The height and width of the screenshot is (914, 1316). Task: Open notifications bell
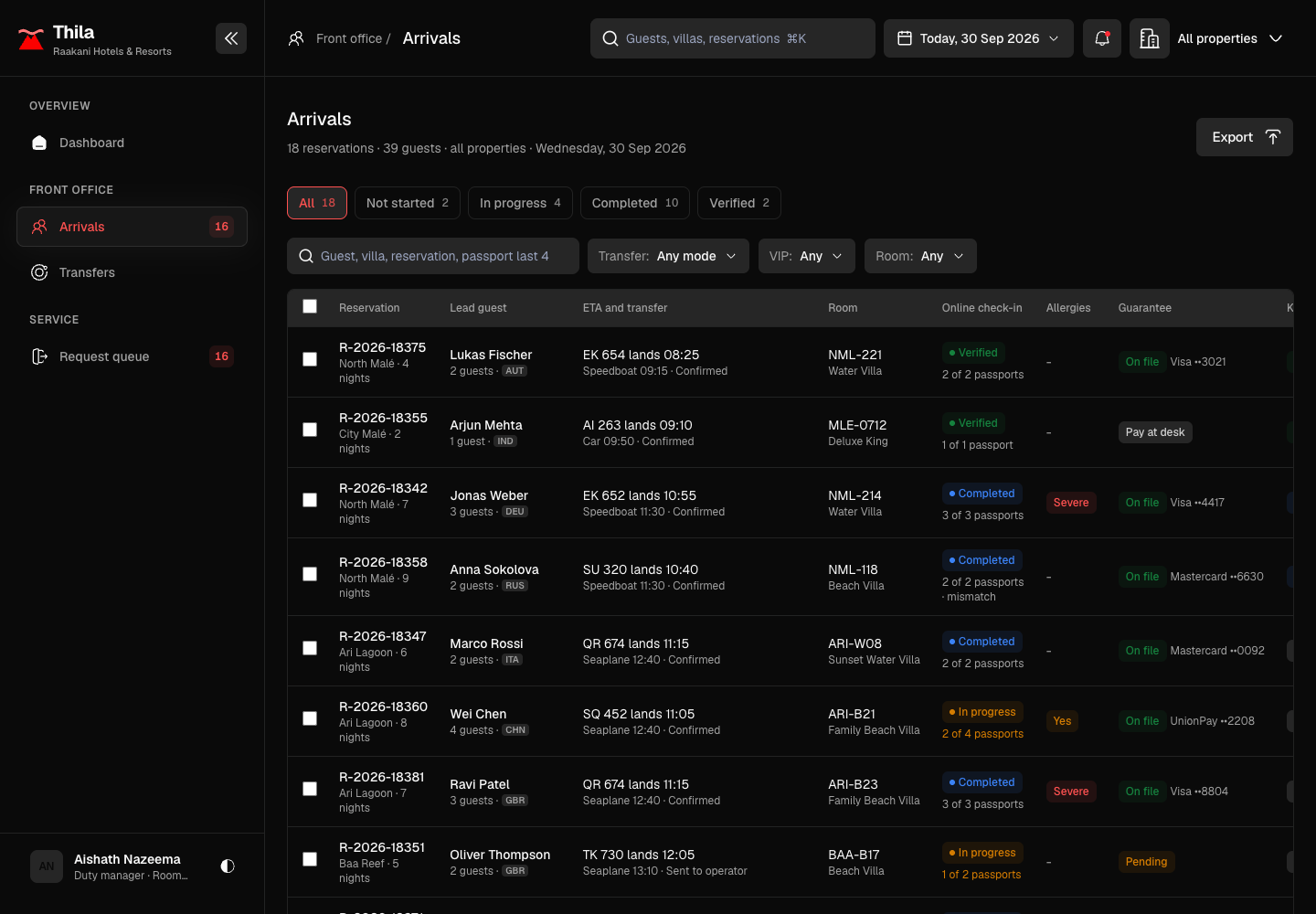[1102, 38]
